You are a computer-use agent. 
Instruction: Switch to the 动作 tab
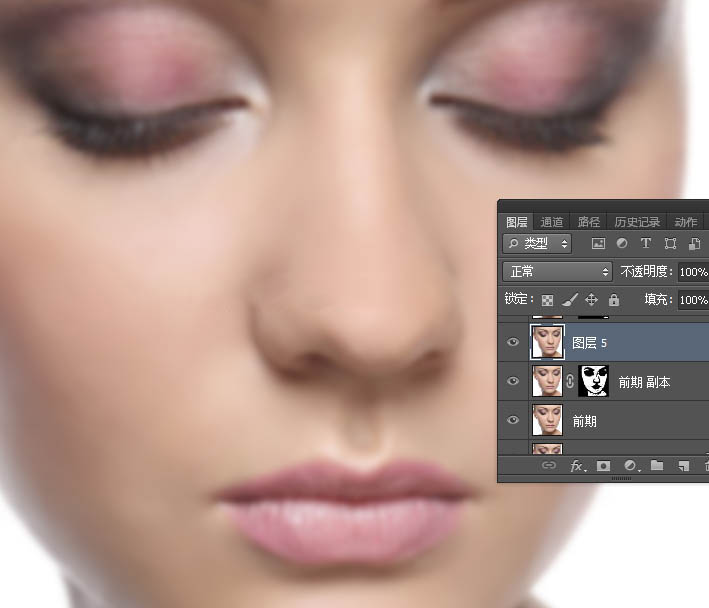[x=685, y=222]
